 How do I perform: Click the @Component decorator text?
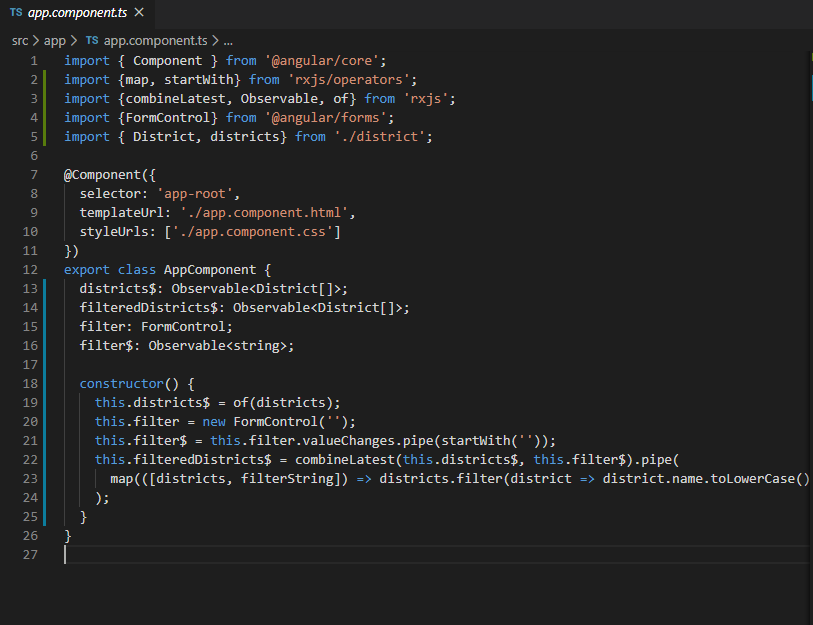pyautogui.click(x=102, y=175)
